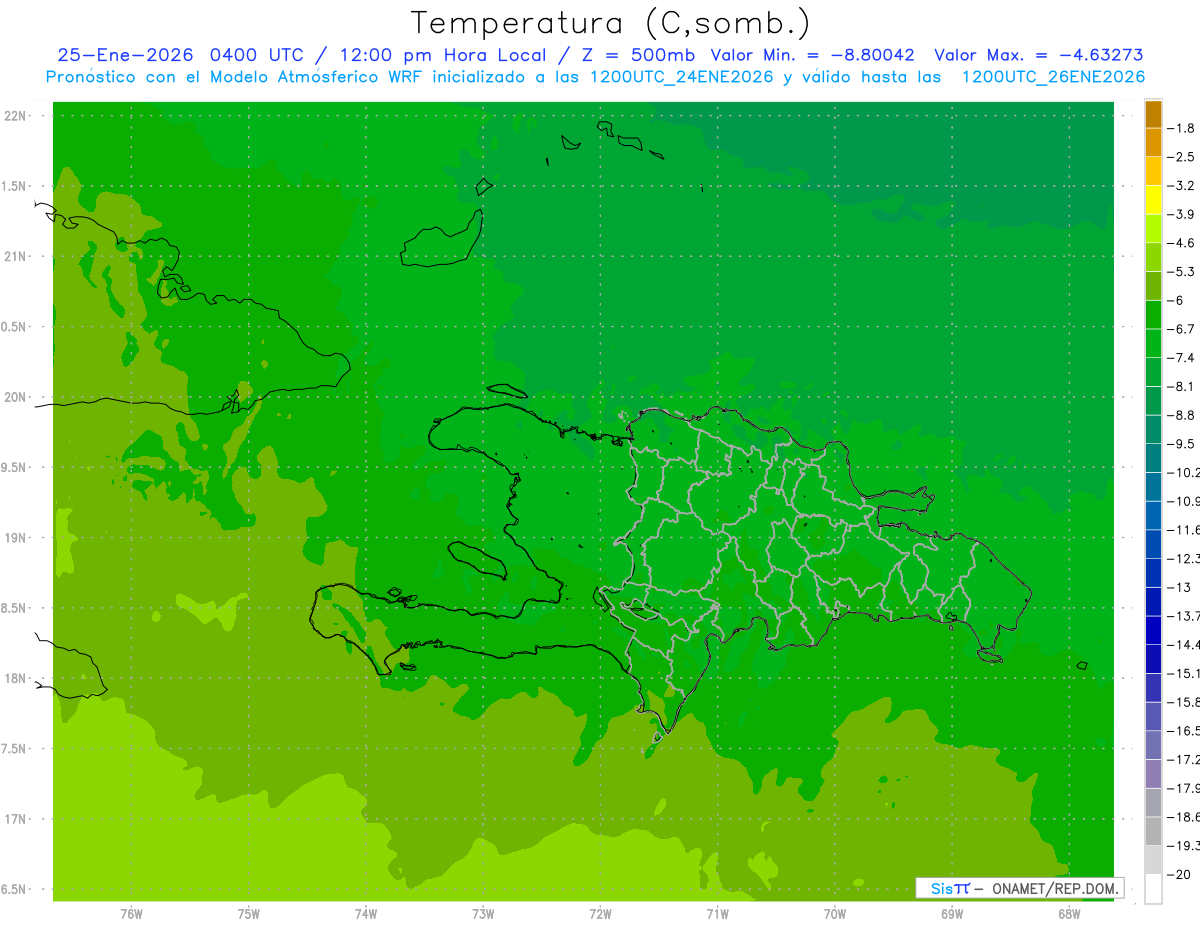Viewport: 1200px width, 927px height.
Task: Click the "21N" latitude label
Action: pyautogui.click(x=16, y=256)
